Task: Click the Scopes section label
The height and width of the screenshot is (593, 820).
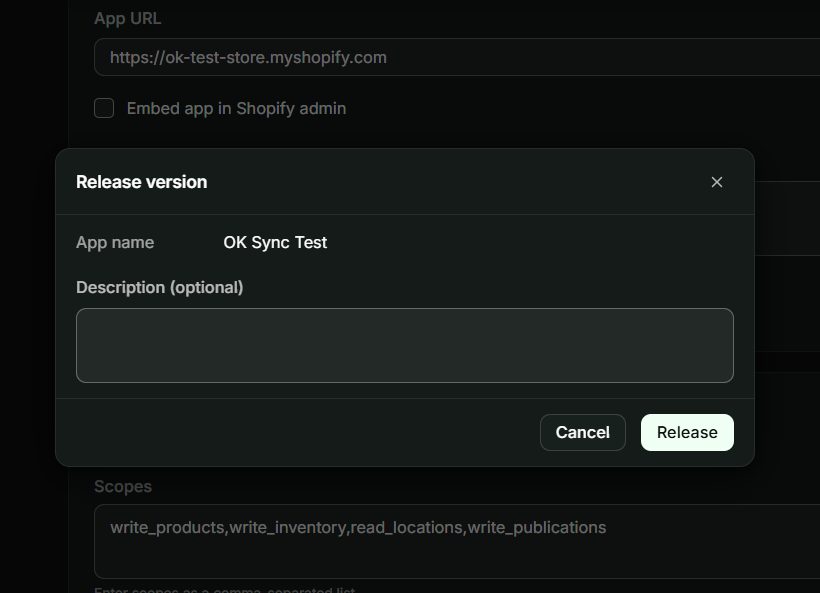Action: [x=123, y=486]
